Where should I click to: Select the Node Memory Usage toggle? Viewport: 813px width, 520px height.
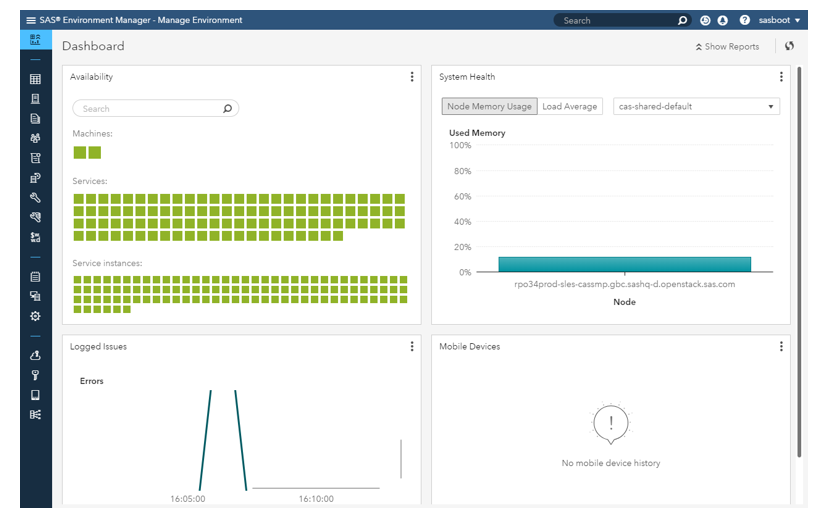489,107
